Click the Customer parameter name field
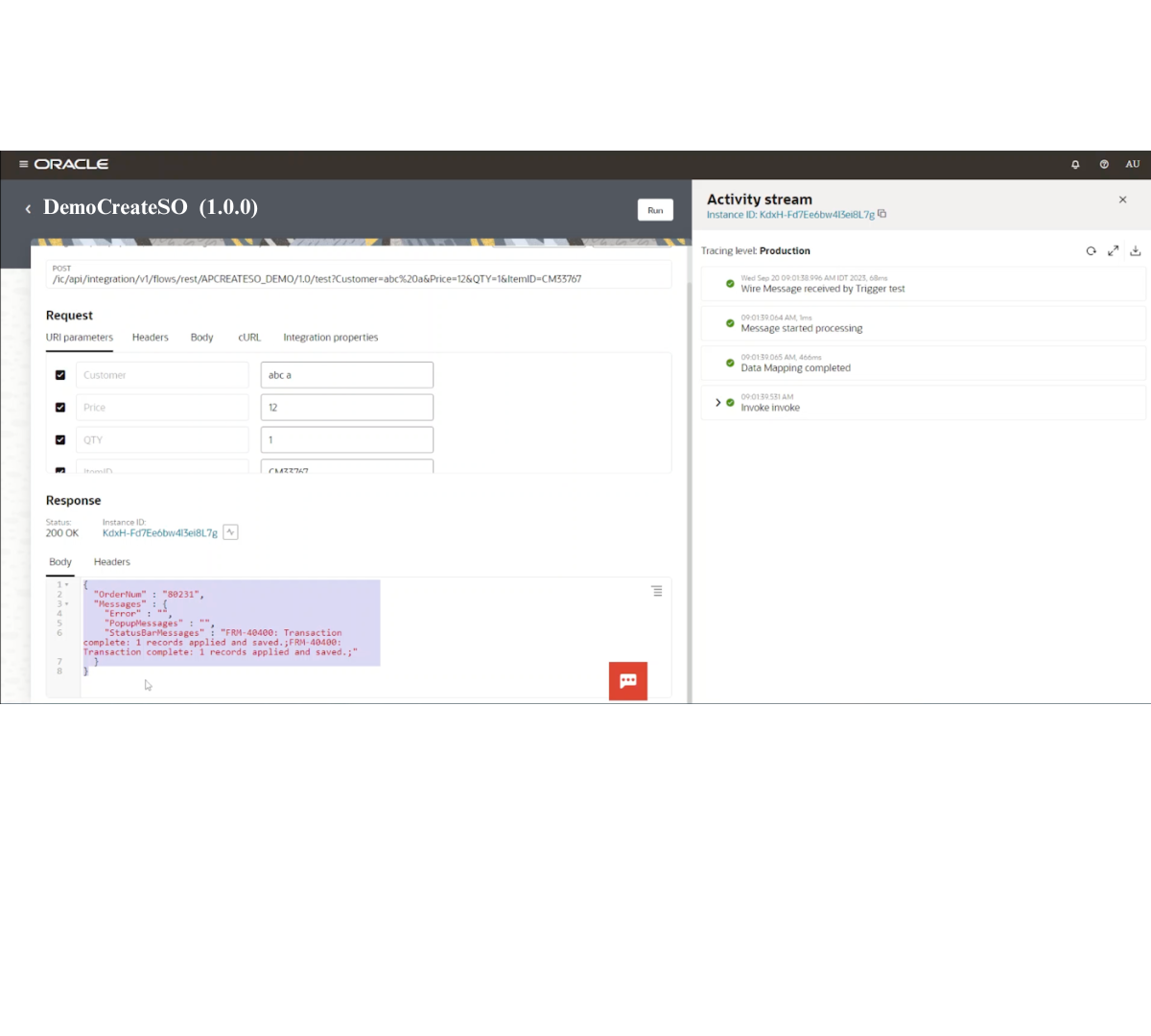The height and width of the screenshot is (1036, 1151). [x=162, y=375]
